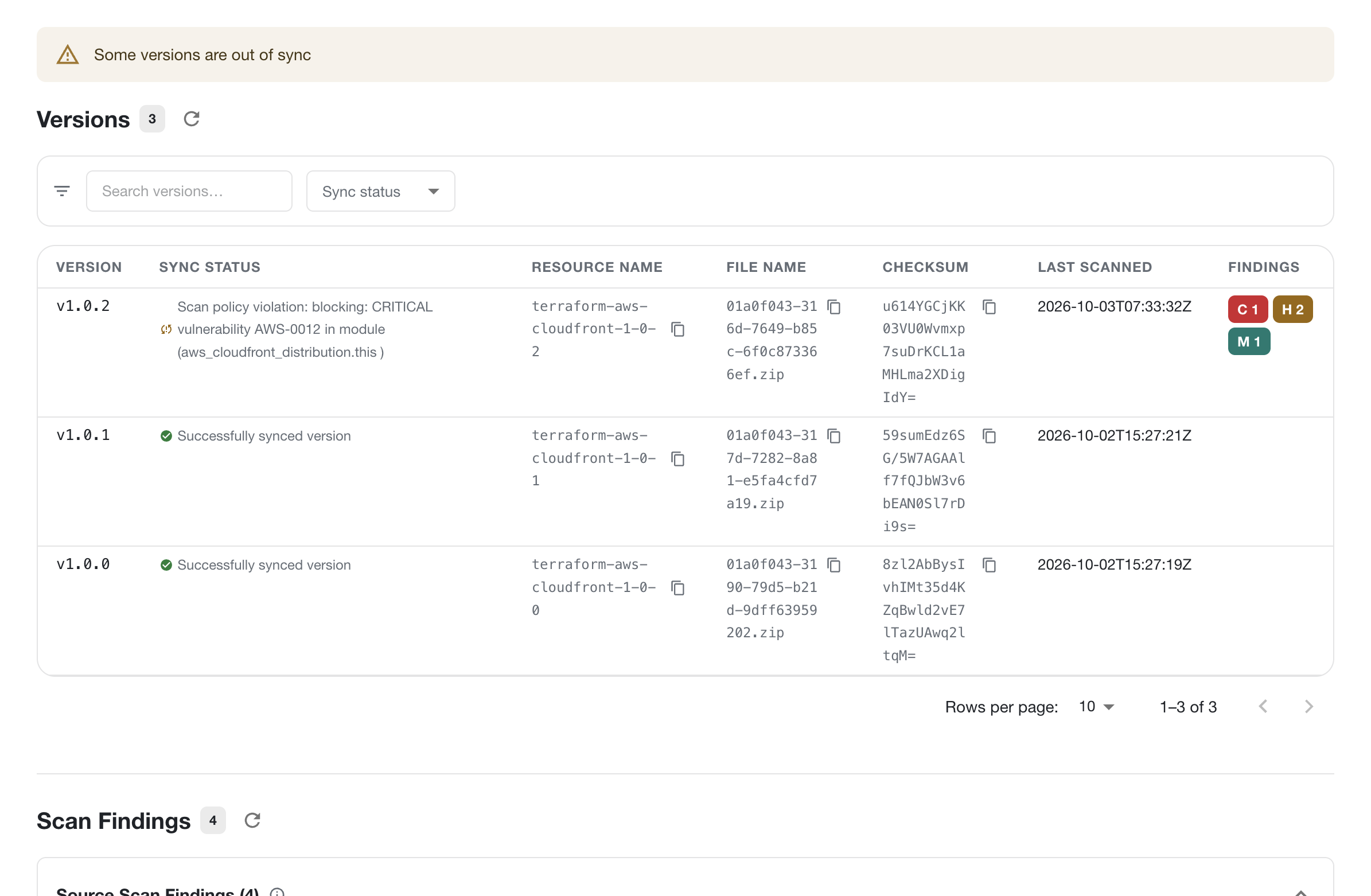The image size is (1371, 896).
Task: Click v1.0.1 green synced check icon
Action: pos(166,436)
